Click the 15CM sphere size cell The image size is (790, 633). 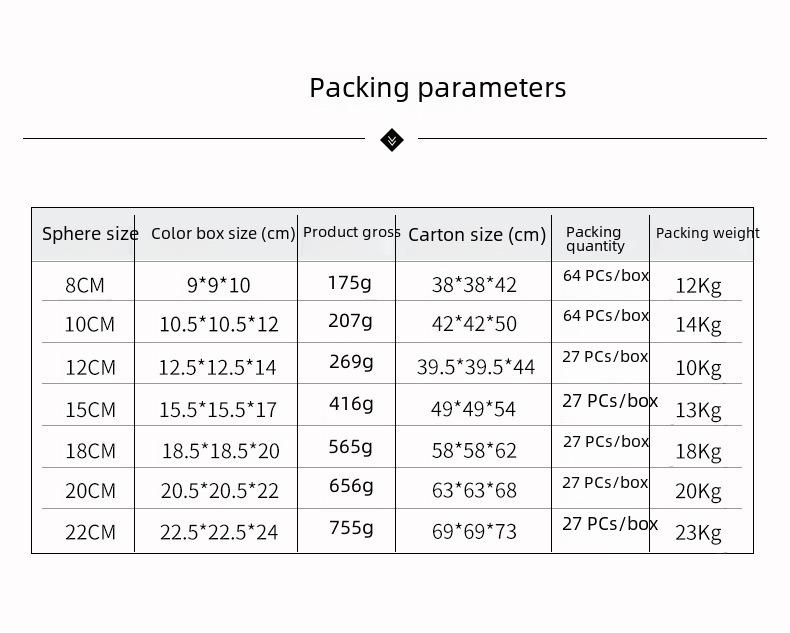point(90,410)
